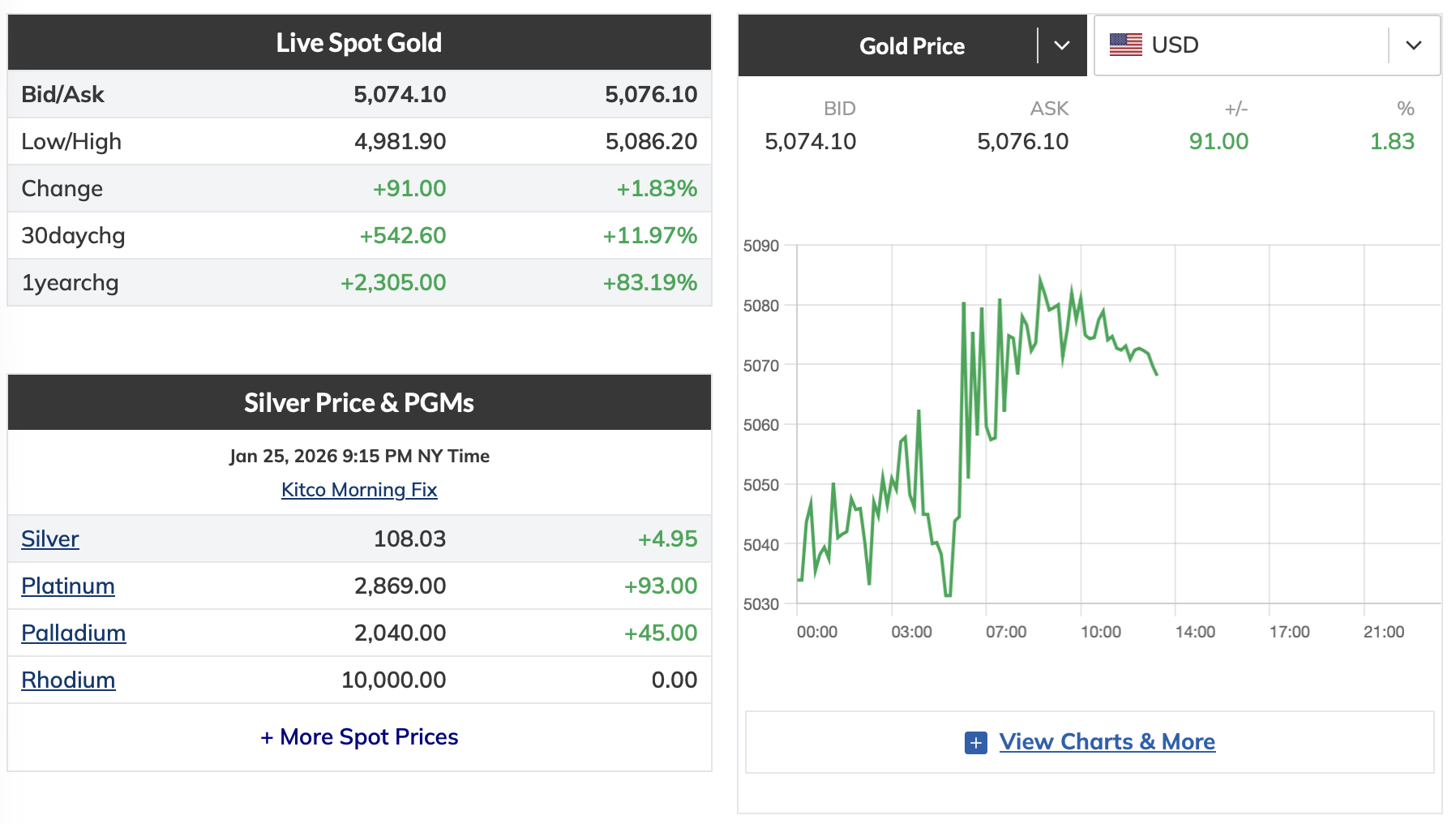Screen dimensions: 1456x824
Task: Click the 14:00 time axis label
Action: [x=1195, y=633]
